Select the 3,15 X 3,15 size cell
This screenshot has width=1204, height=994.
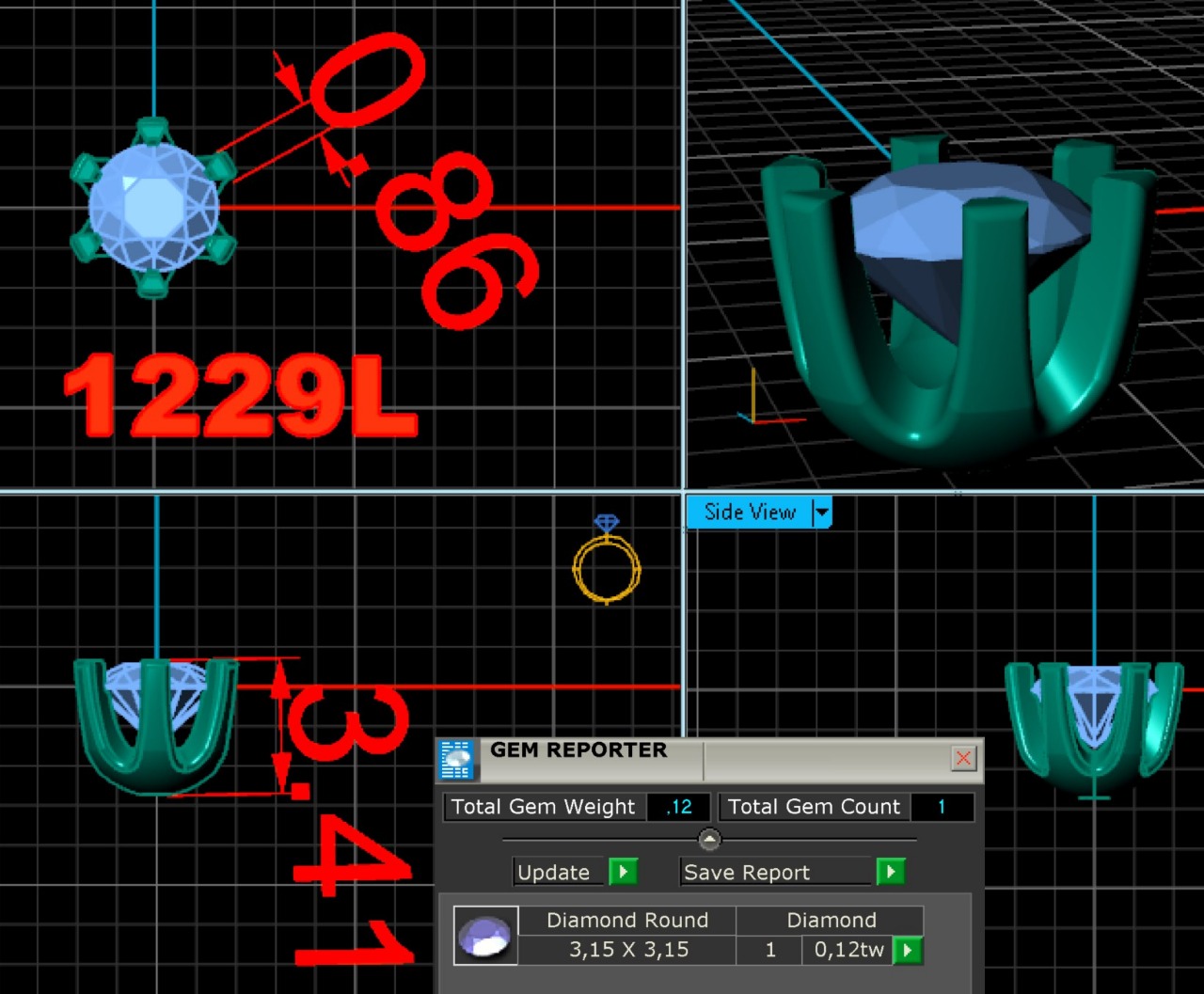point(627,950)
